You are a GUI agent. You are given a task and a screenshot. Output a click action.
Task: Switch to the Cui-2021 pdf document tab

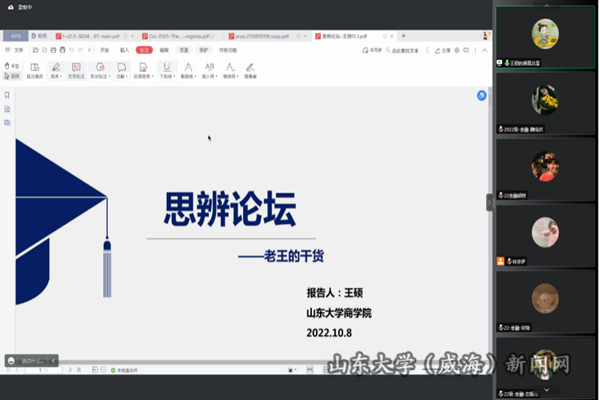coord(179,36)
